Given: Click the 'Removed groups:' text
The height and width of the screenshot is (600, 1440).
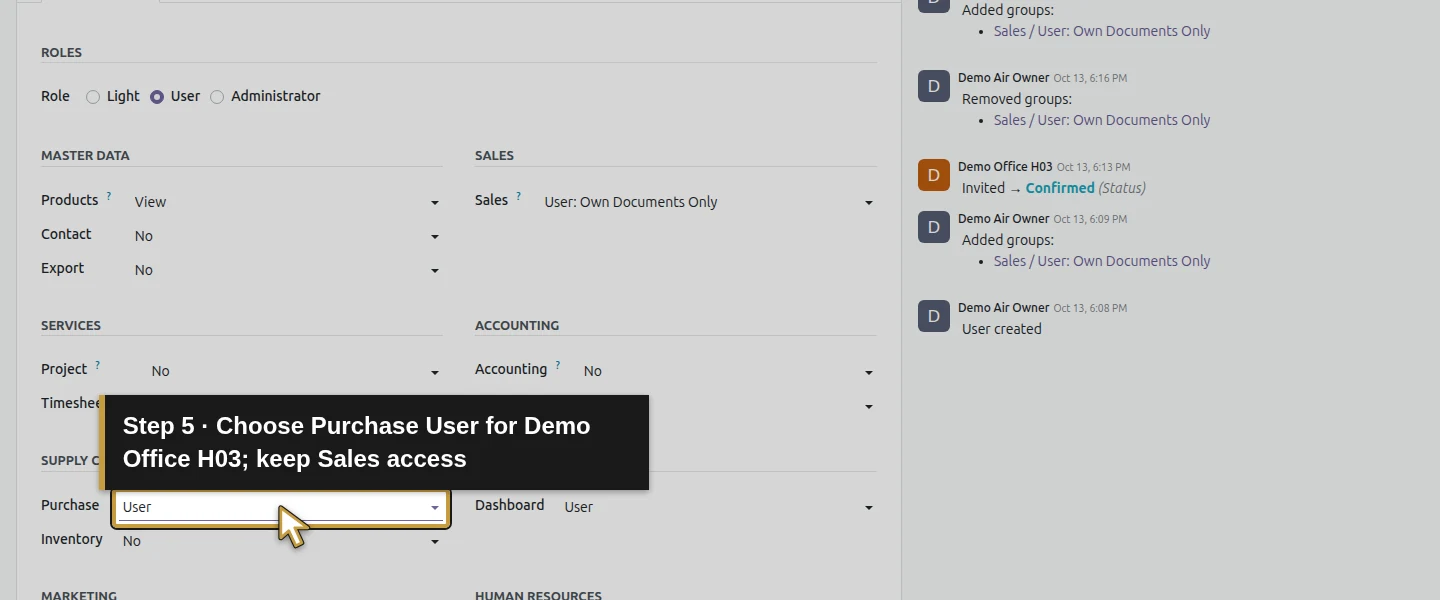Looking at the screenshot, I should [1017, 99].
